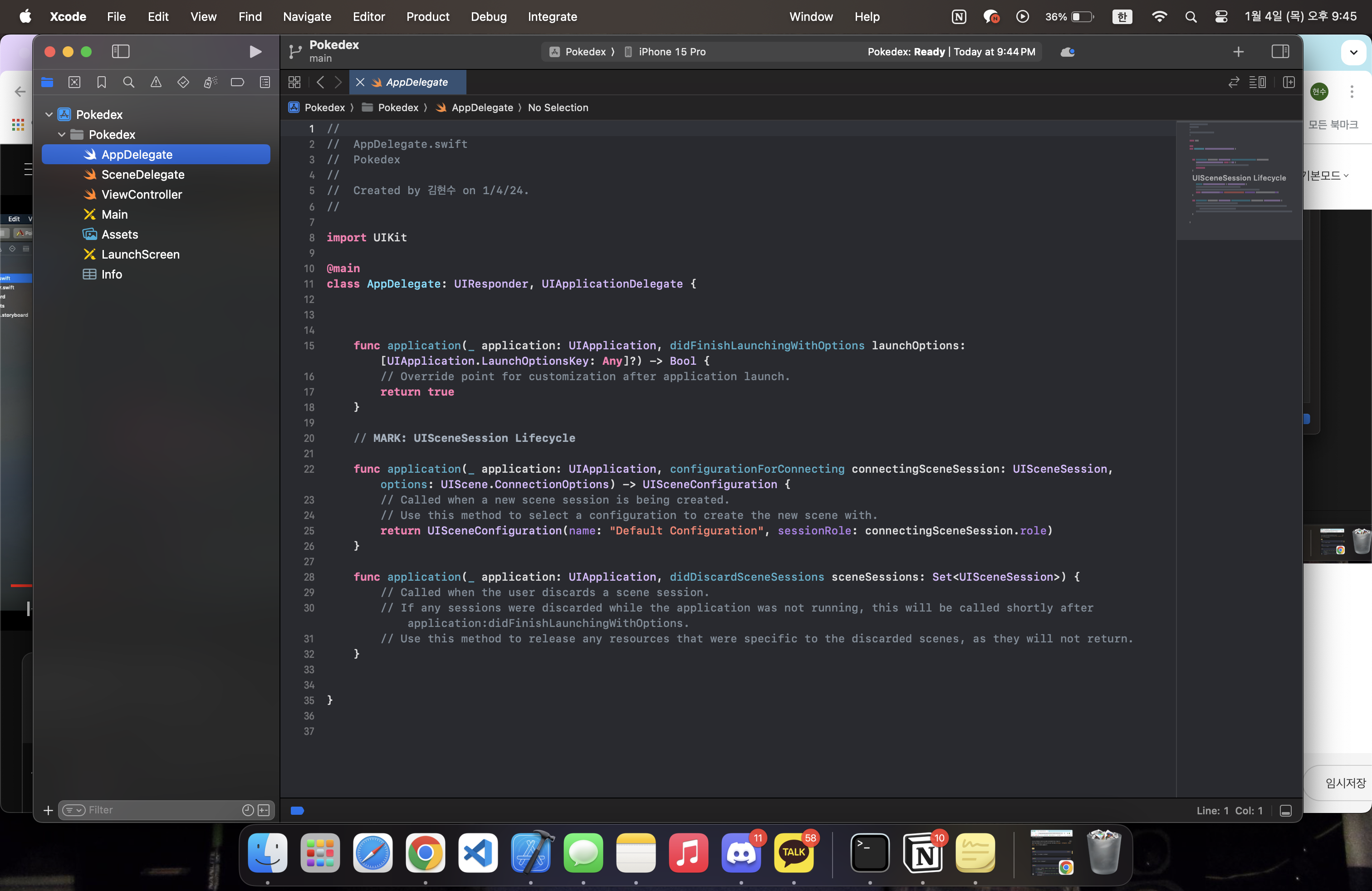Toggle the left navigator sidebar
Viewport: 1372px width, 891px height.
[121, 52]
